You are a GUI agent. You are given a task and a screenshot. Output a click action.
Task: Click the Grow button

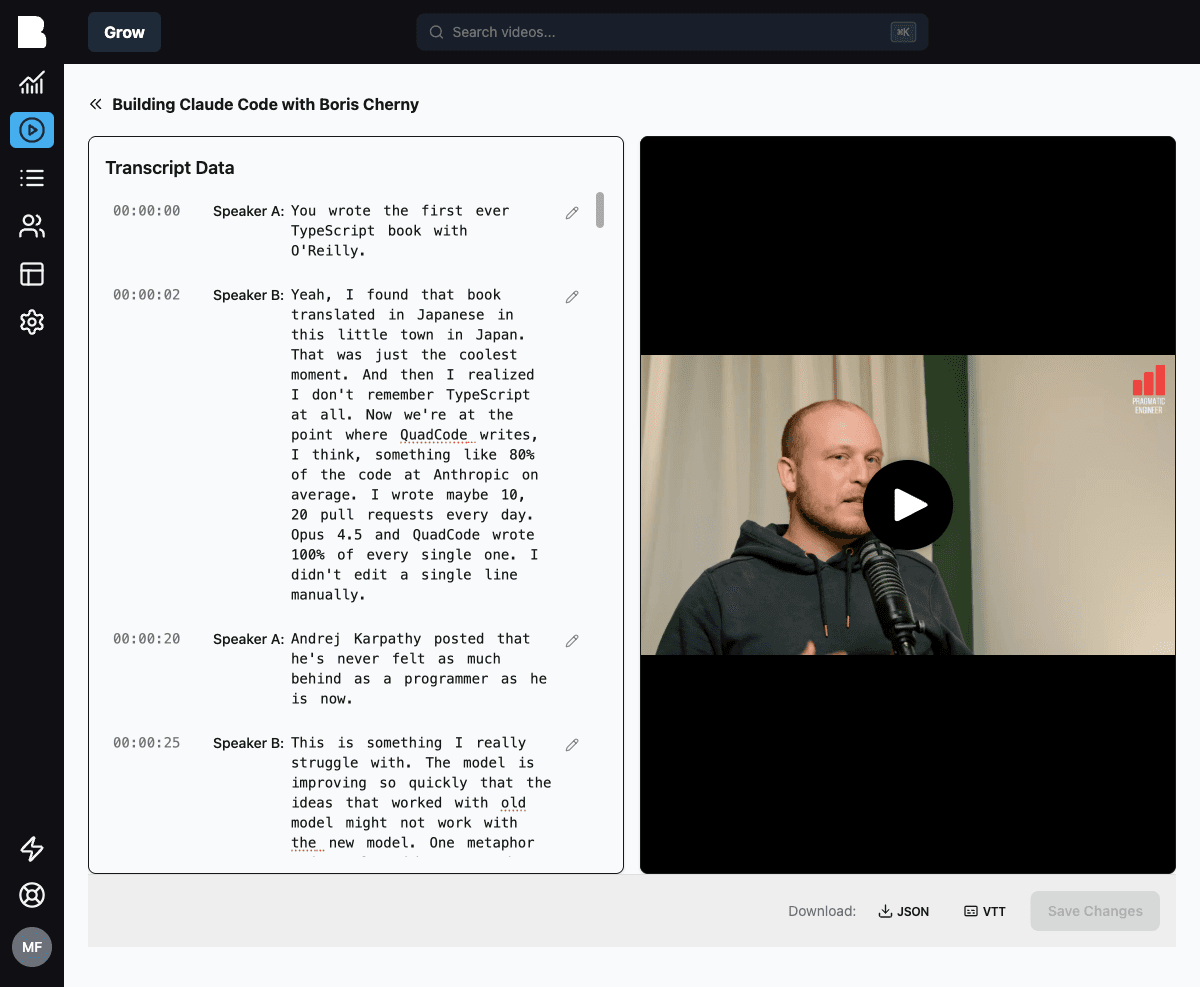click(x=124, y=32)
